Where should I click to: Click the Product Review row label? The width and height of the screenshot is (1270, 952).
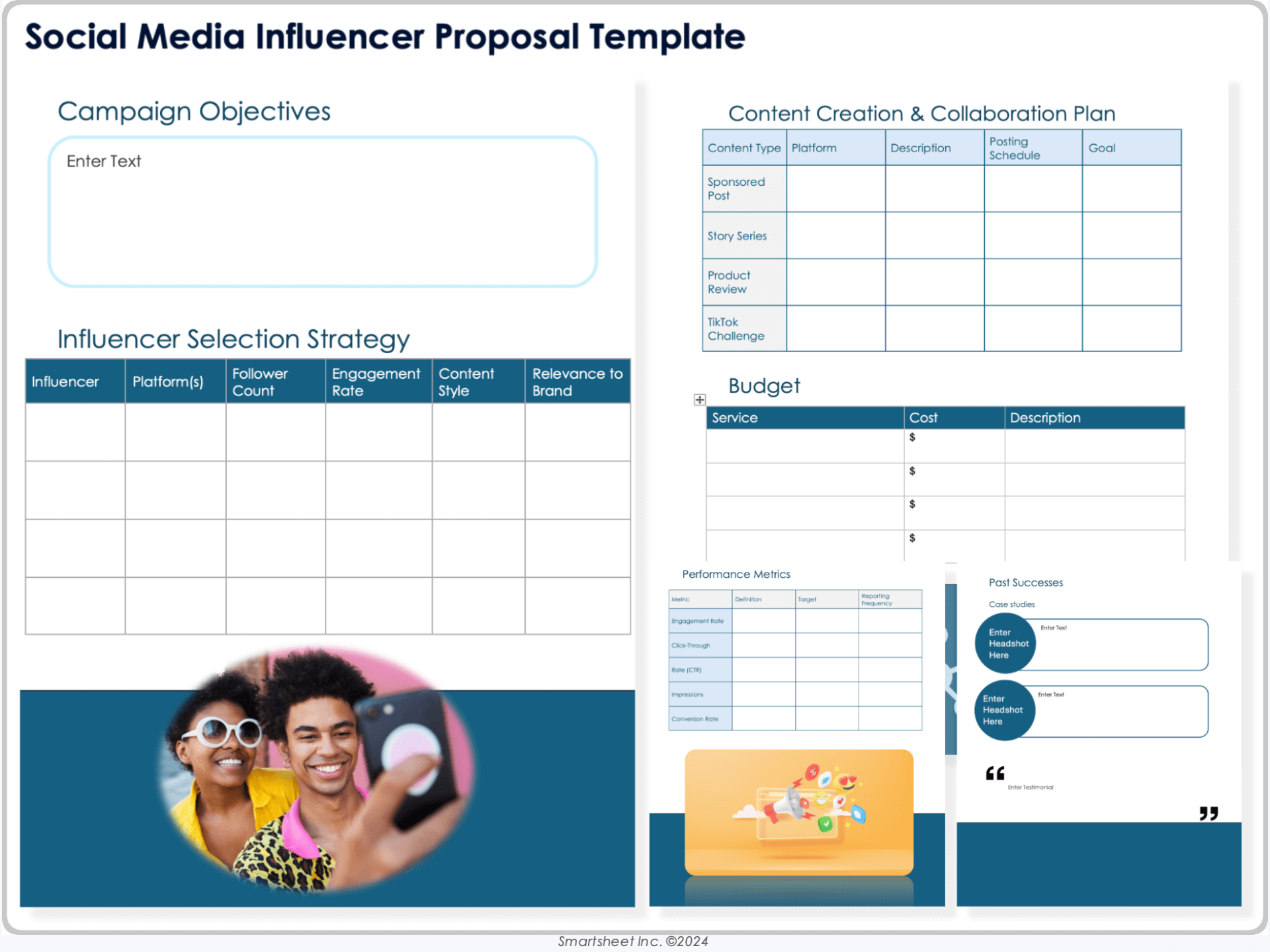(x=744, y=282)
